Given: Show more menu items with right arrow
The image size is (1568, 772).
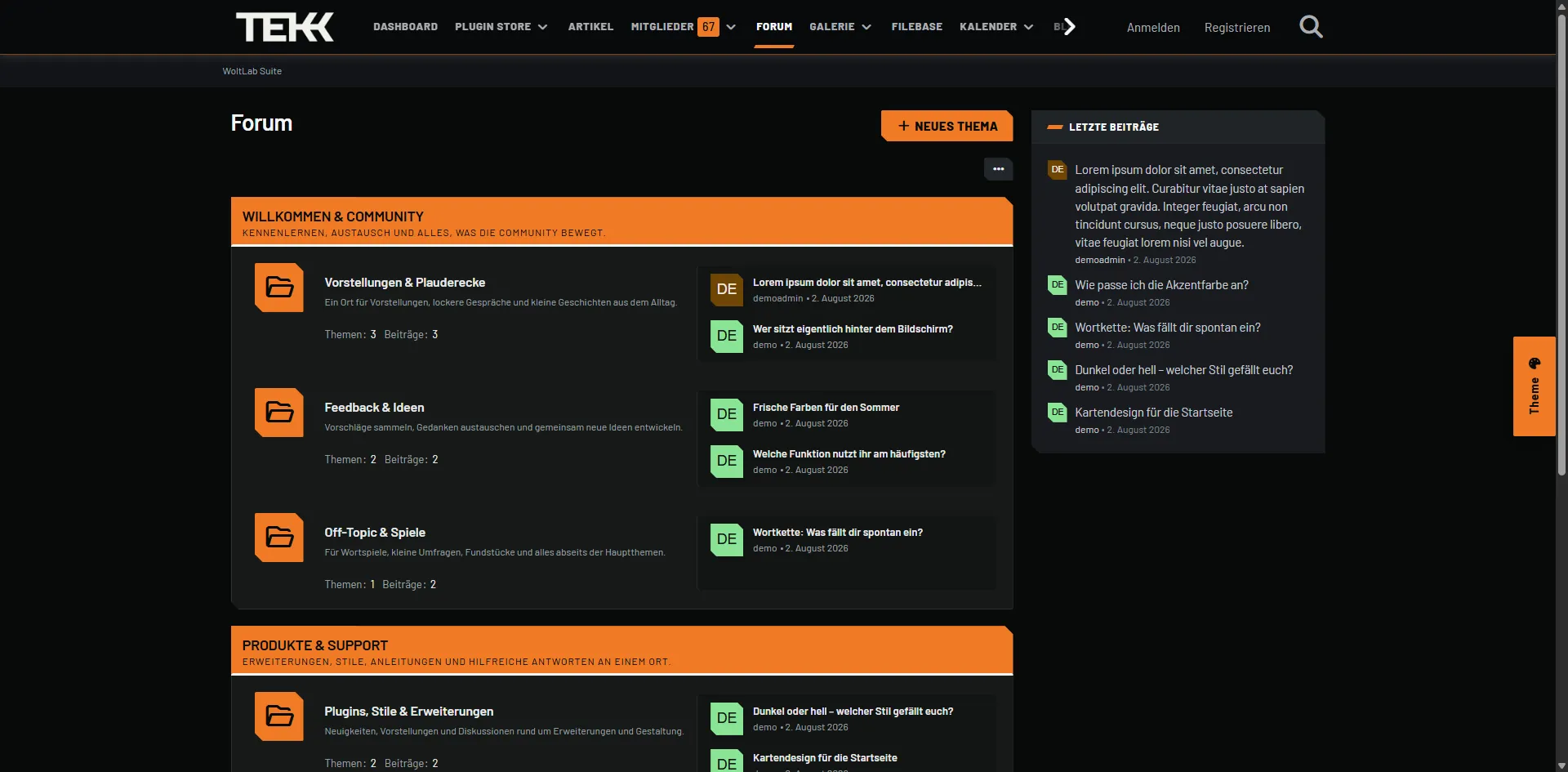Looking at the screenshot, I should tap(1069, 27).
